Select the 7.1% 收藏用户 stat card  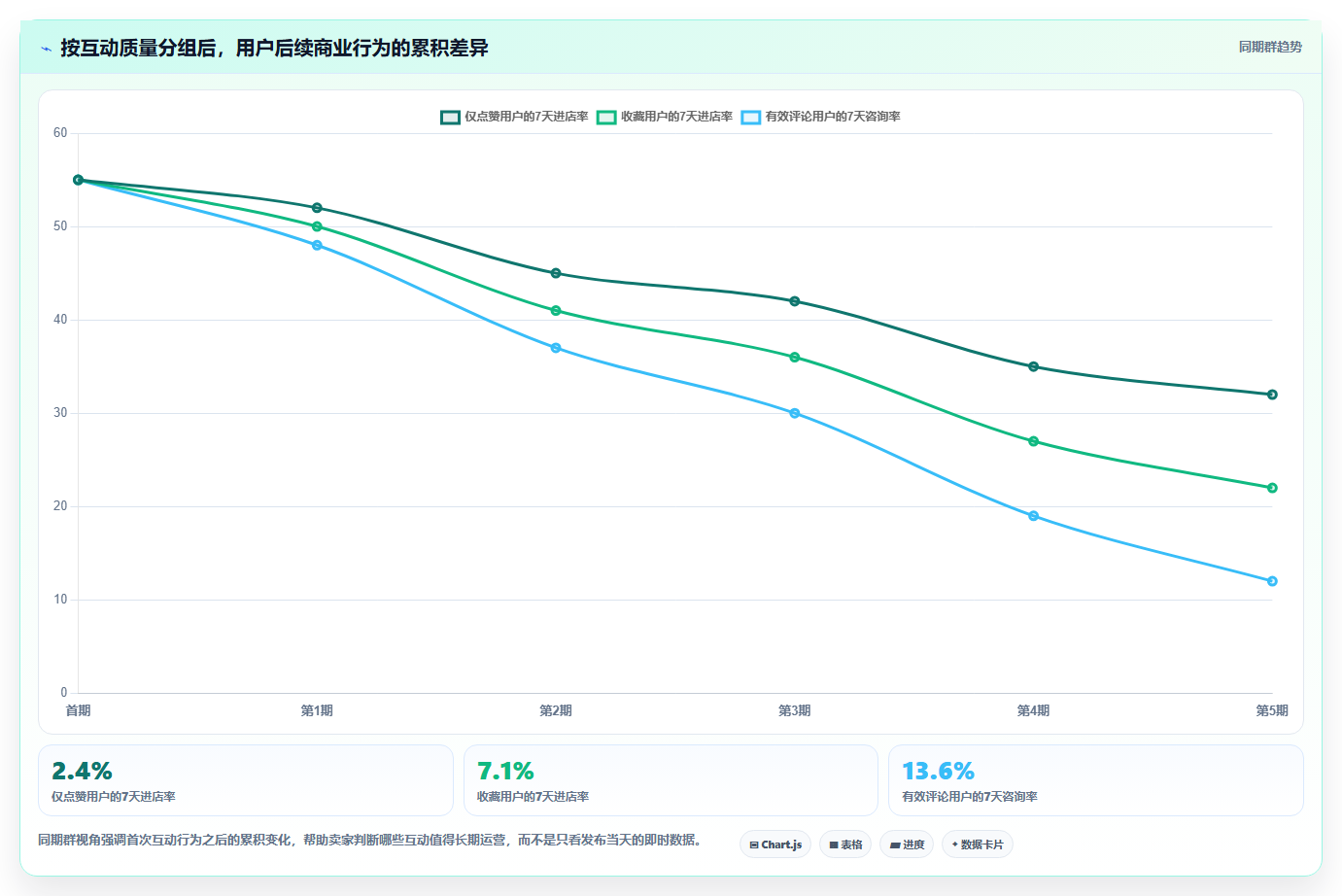point(671,780)
